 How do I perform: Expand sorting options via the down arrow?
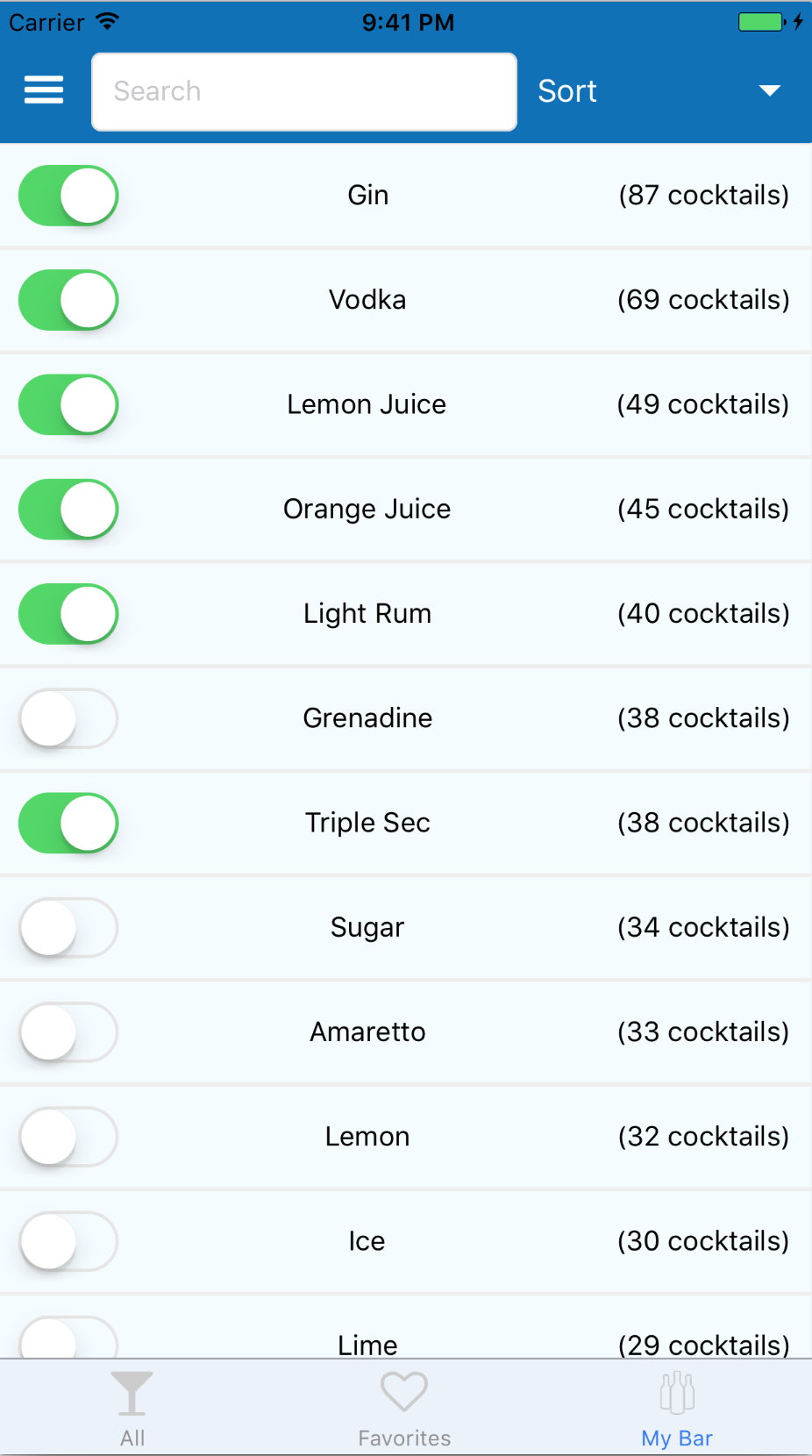pos(769,90)
